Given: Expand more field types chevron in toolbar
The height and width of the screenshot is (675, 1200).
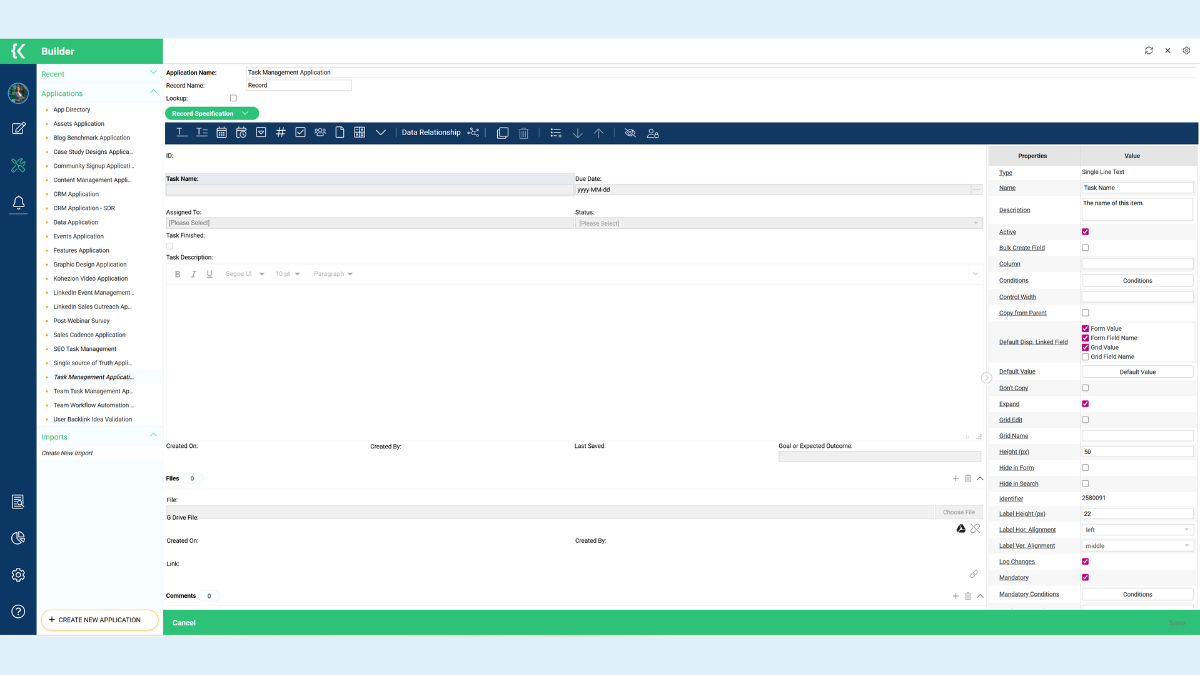Looking at the screenshot, I should tap(380, 133).
